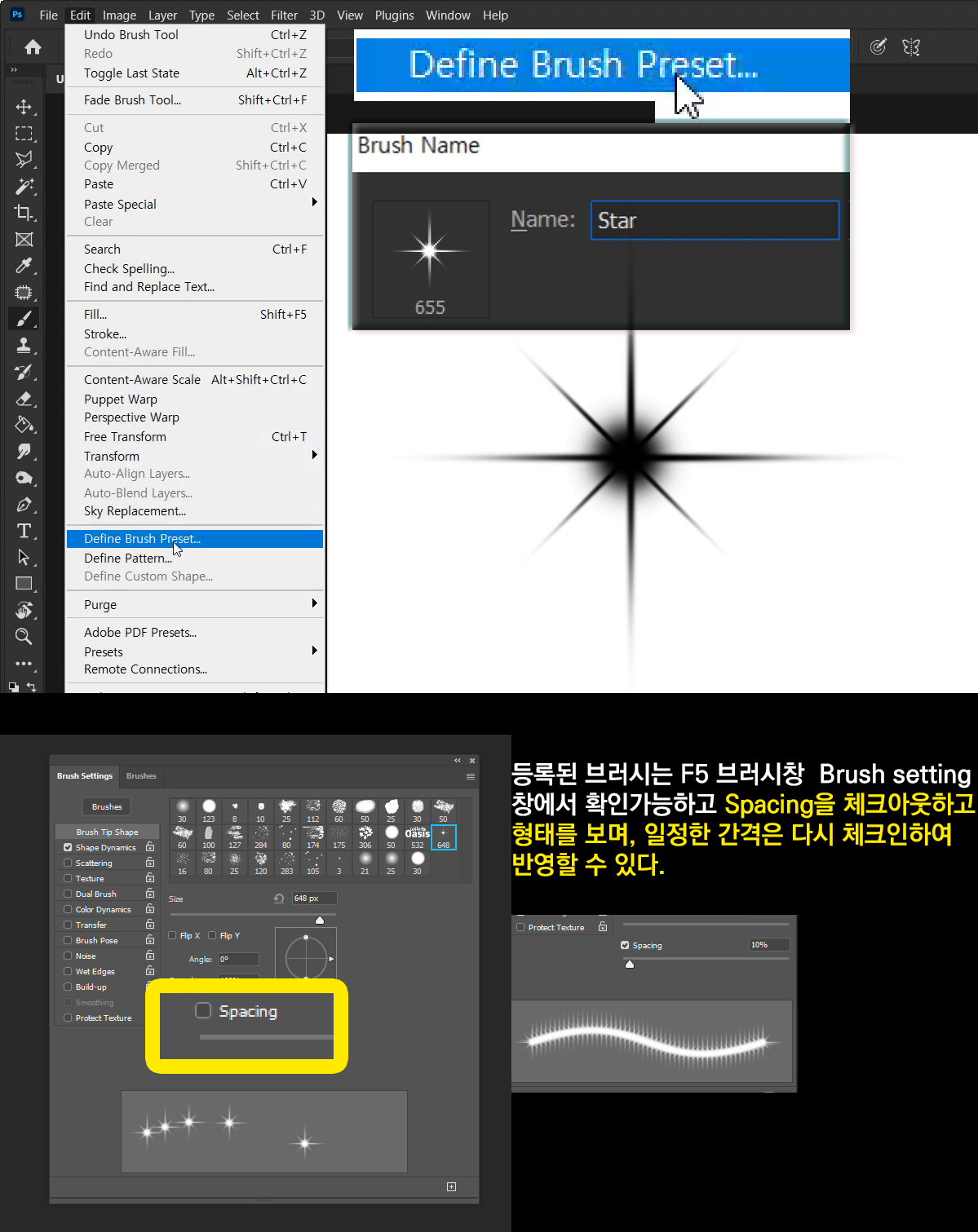The width and height of the screenshot is (978, 1232).
Task: Click the brush angle dial control
Action: tap(306, 957)
